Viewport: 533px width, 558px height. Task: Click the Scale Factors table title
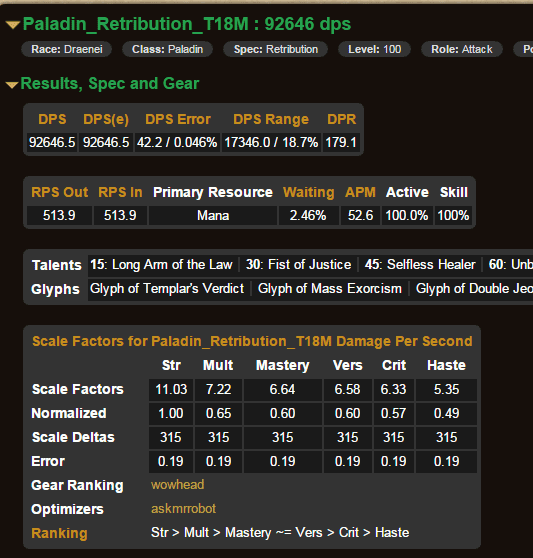click(x=252, y=341)
